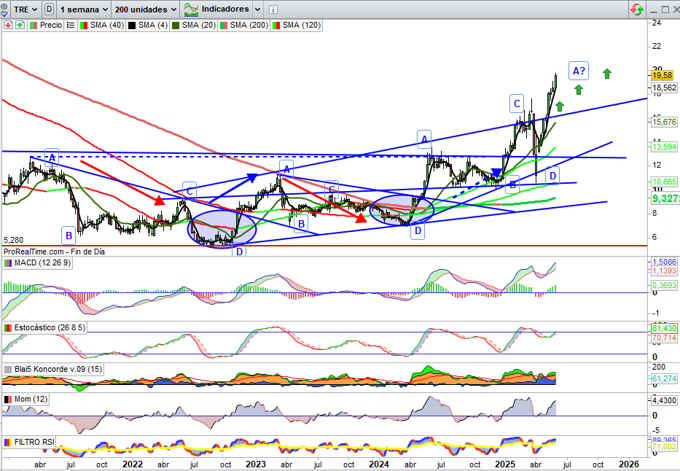The width and height of the screenshot is (680, 471).
Task: Click the Precio candle color icon
Action: pos(33,26)
